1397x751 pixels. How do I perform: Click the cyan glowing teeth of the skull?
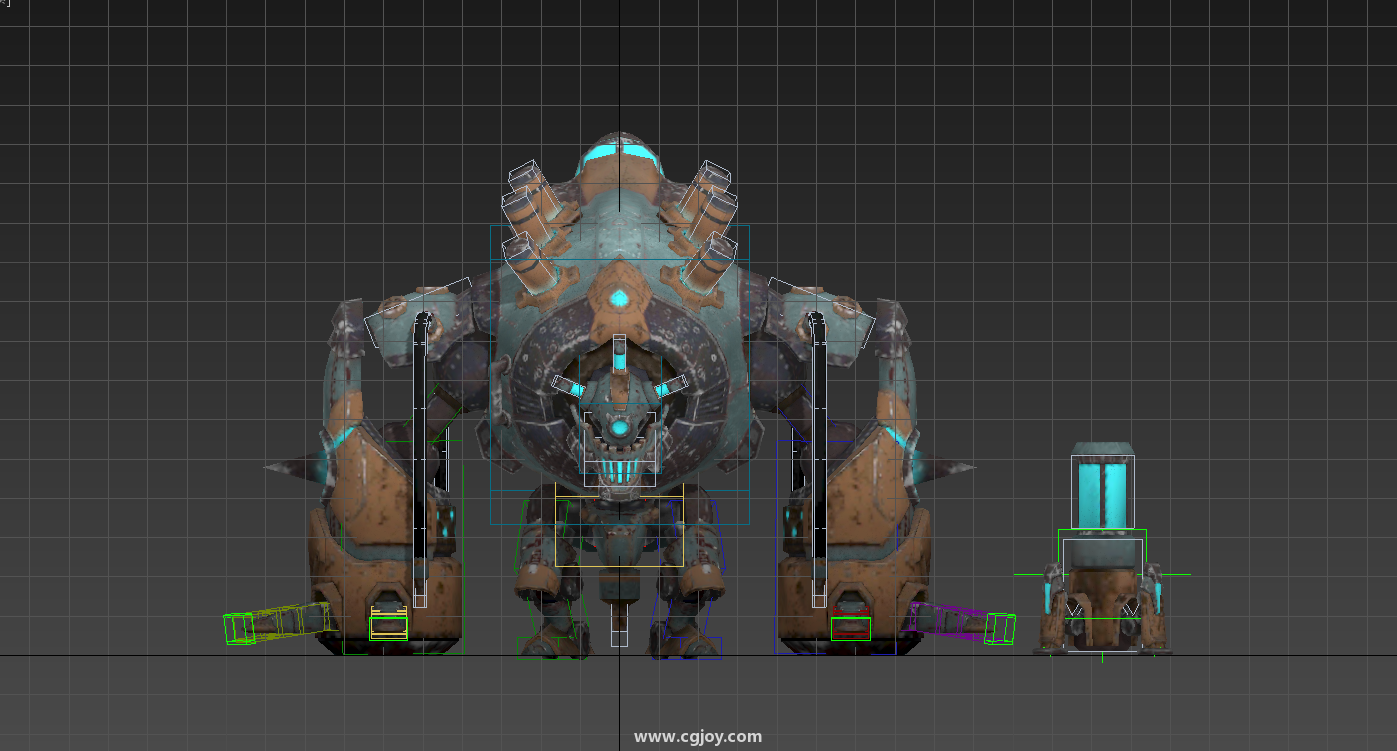pos(620,471)
